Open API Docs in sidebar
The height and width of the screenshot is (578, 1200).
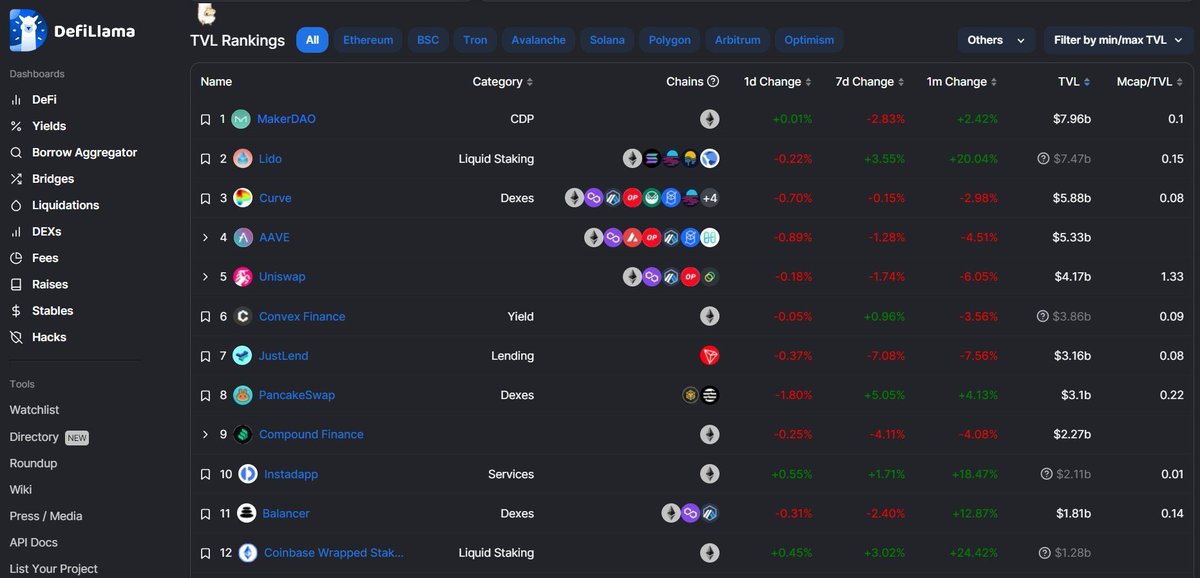pos(34,543)
